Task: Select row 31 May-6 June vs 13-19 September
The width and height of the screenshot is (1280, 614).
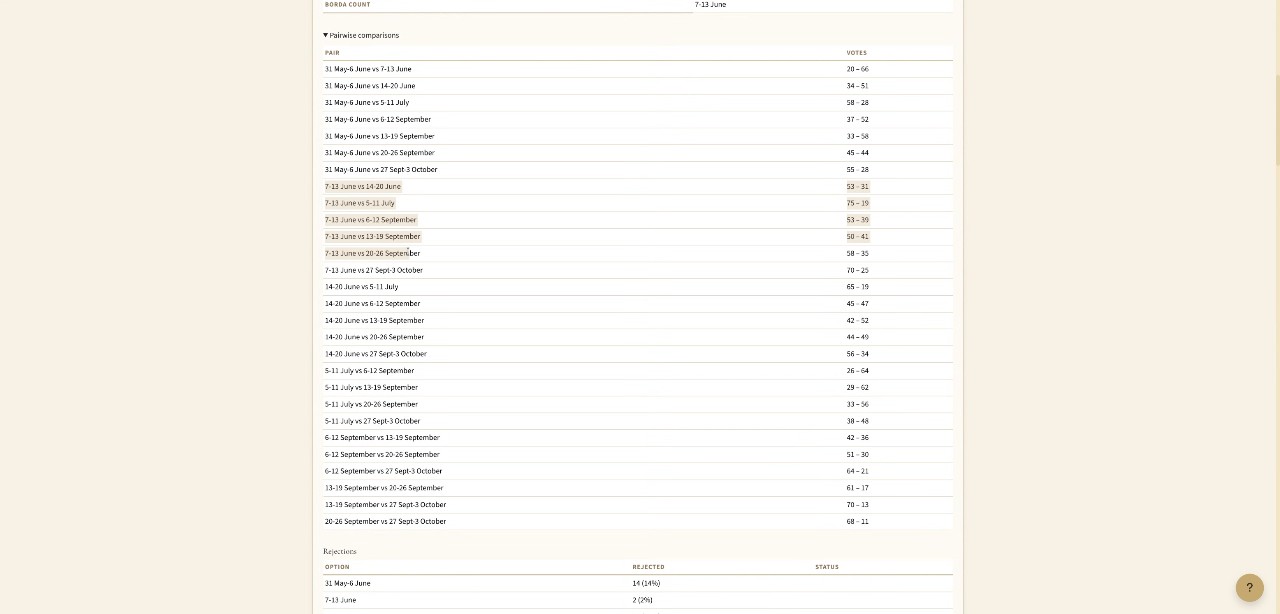Action: tap(638, 136)
